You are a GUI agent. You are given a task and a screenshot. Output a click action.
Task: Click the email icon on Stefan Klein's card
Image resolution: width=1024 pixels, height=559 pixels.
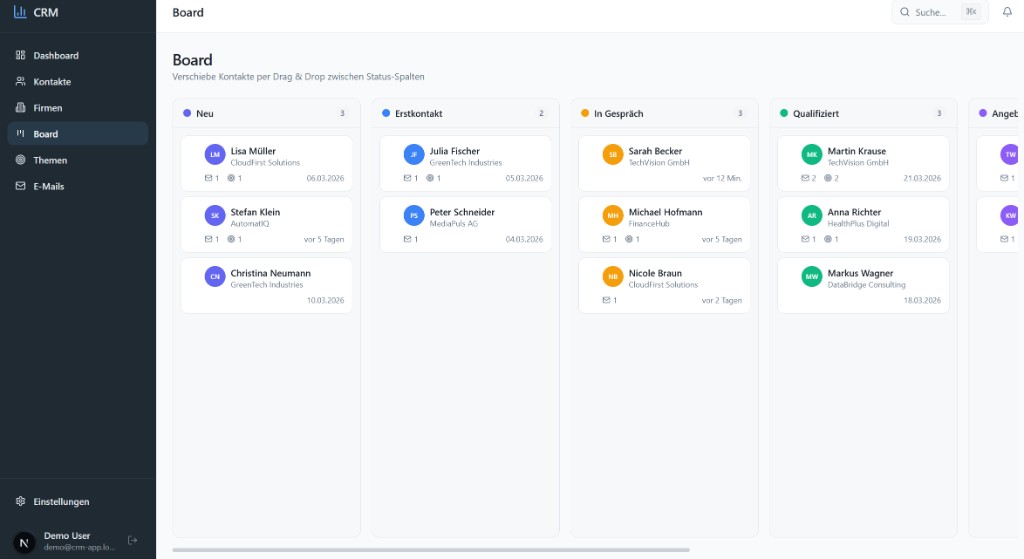coord(207,239)
